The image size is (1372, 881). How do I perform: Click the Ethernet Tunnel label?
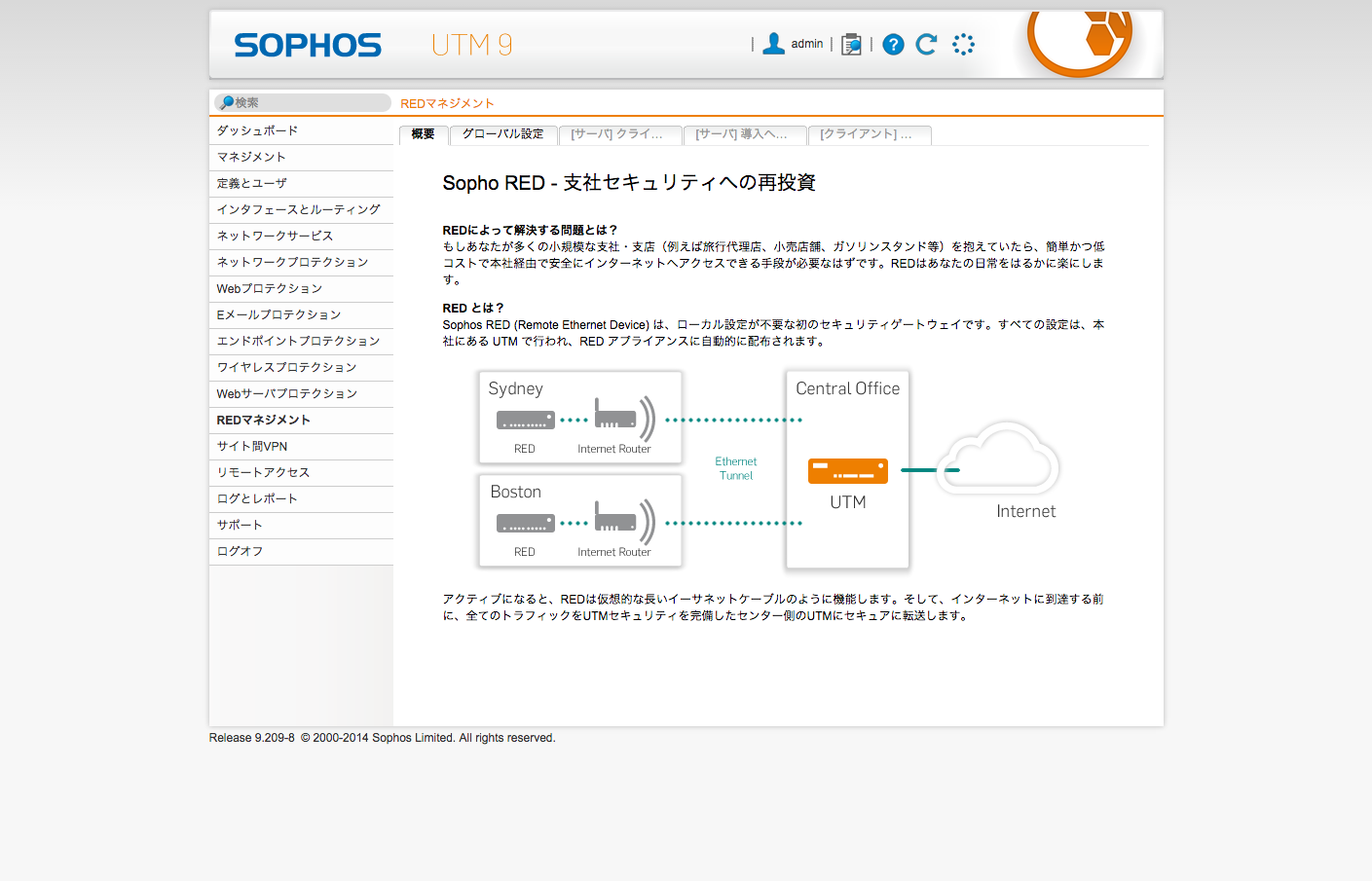point(736,468)
